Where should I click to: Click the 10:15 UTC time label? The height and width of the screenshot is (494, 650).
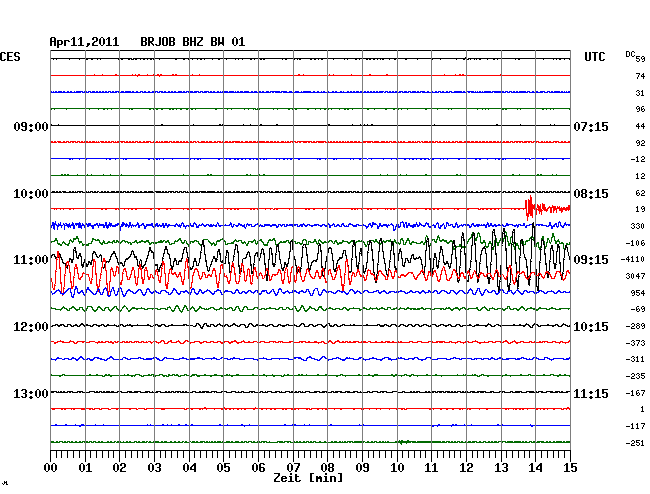click(591, 327)
